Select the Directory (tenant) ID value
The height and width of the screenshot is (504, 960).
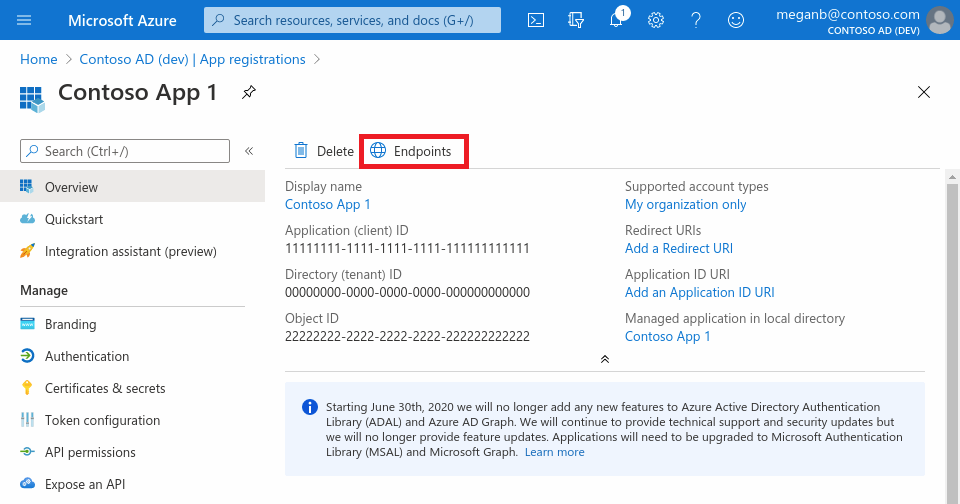click(407, 292)
